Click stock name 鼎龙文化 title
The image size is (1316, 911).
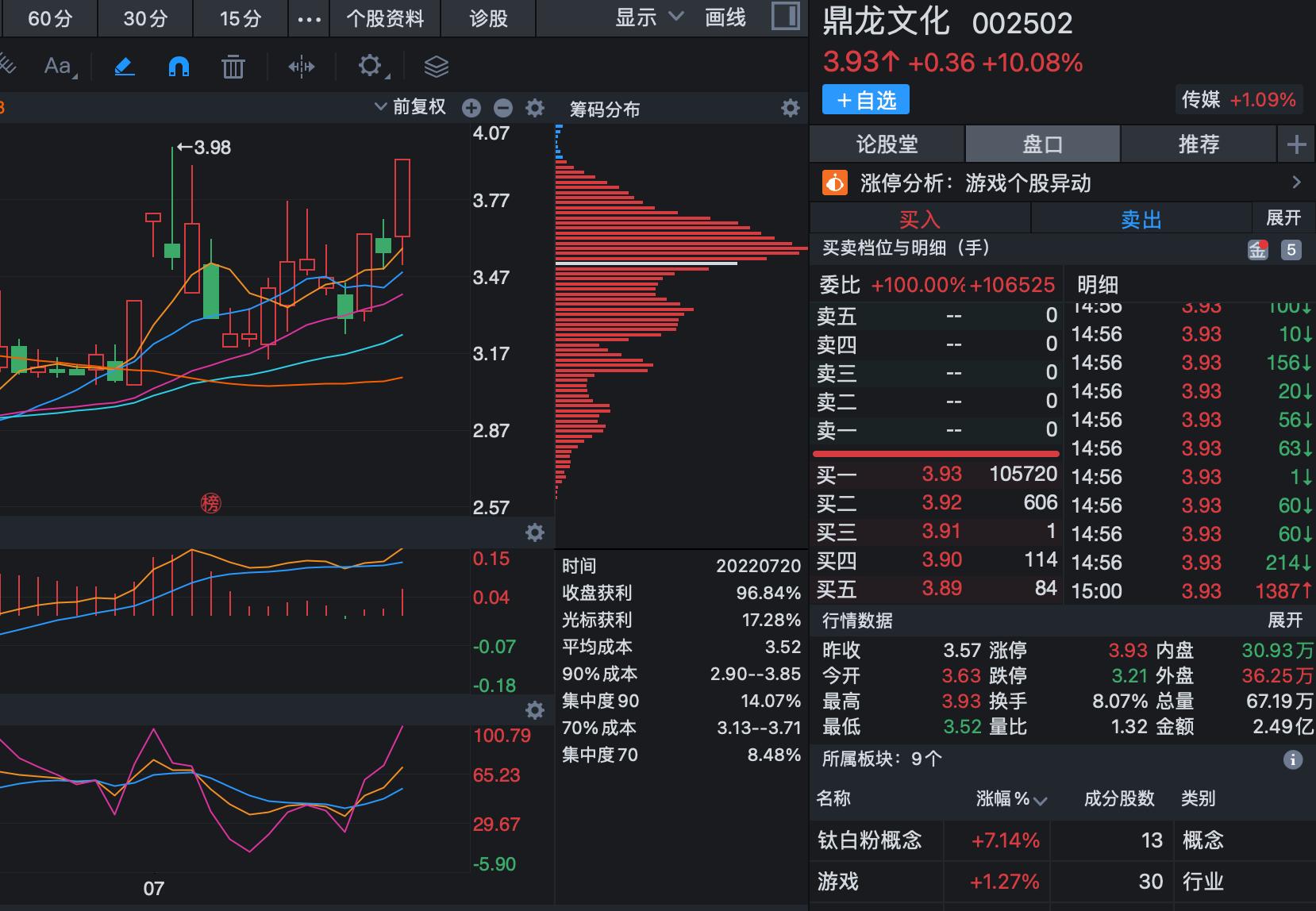coord(886,22)
